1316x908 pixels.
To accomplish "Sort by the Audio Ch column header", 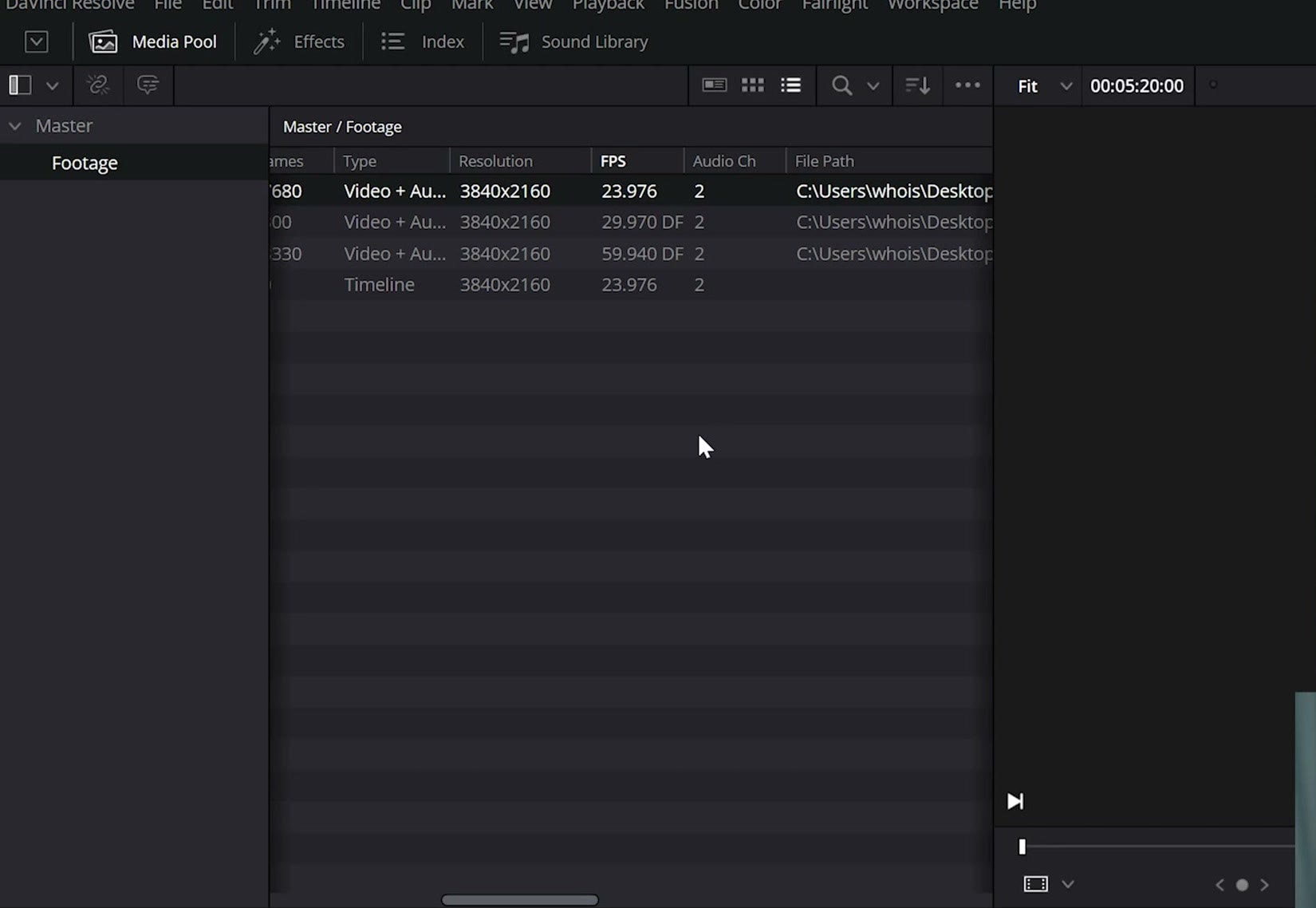I will 735,161.
